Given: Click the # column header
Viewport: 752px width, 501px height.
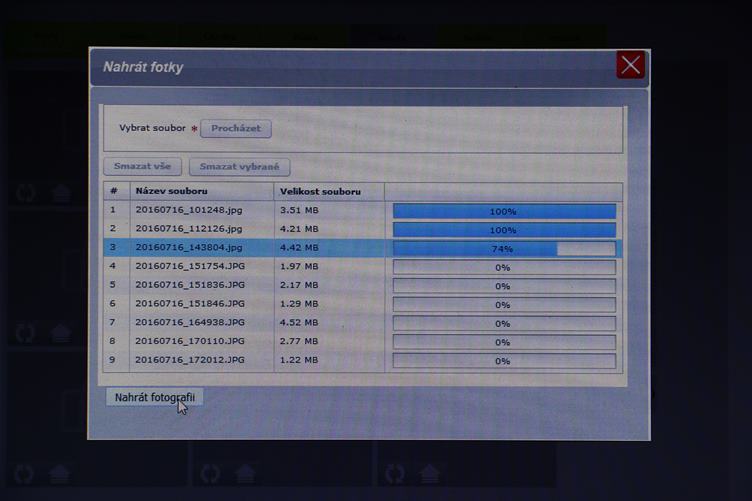Looking at the screenshot, I should pos(117,191).
